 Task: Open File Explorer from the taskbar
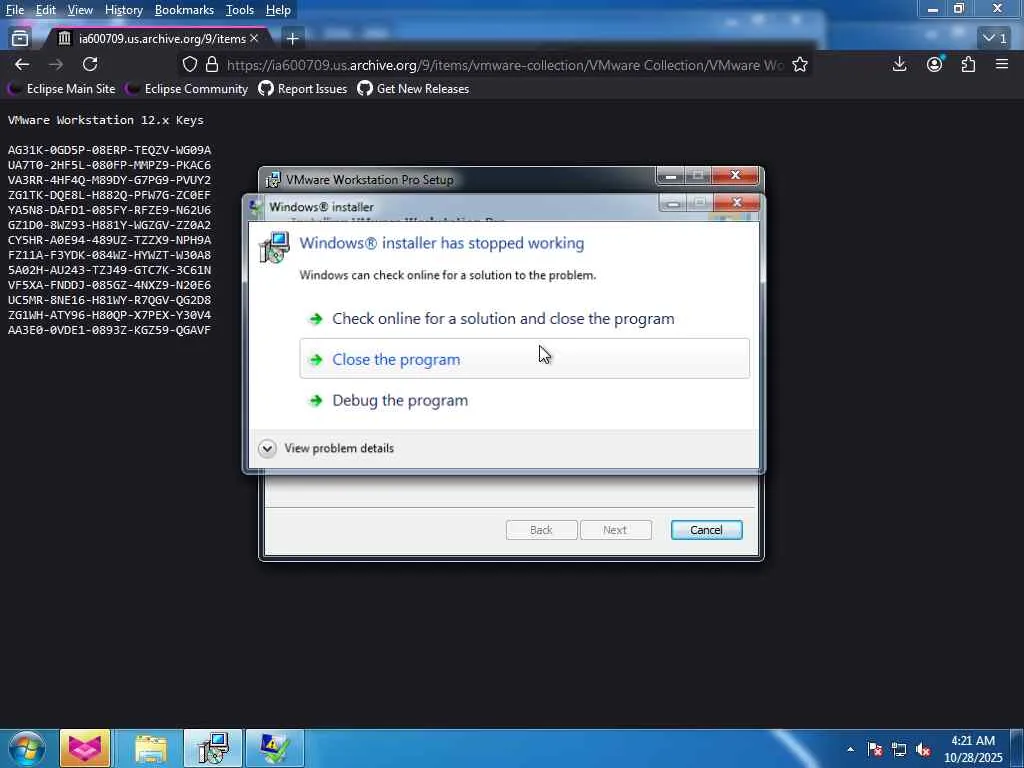tap(151, 748)
